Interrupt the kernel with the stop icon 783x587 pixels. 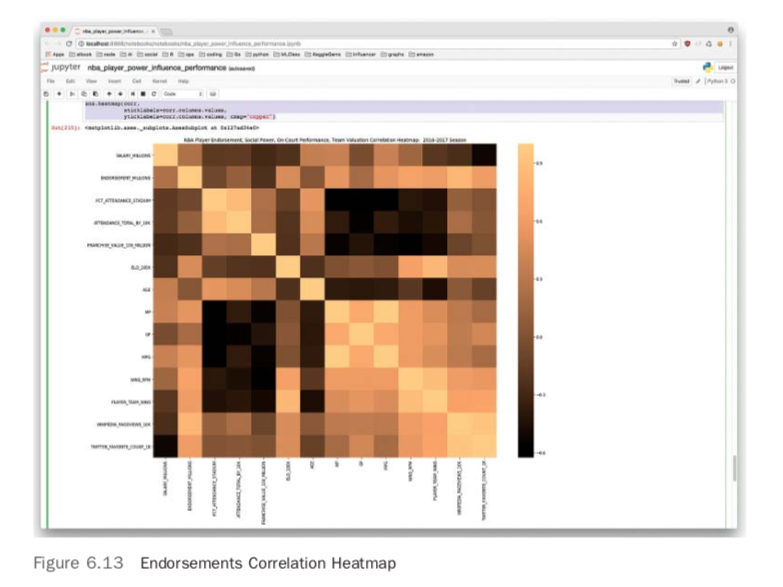[x=143, y=94]
